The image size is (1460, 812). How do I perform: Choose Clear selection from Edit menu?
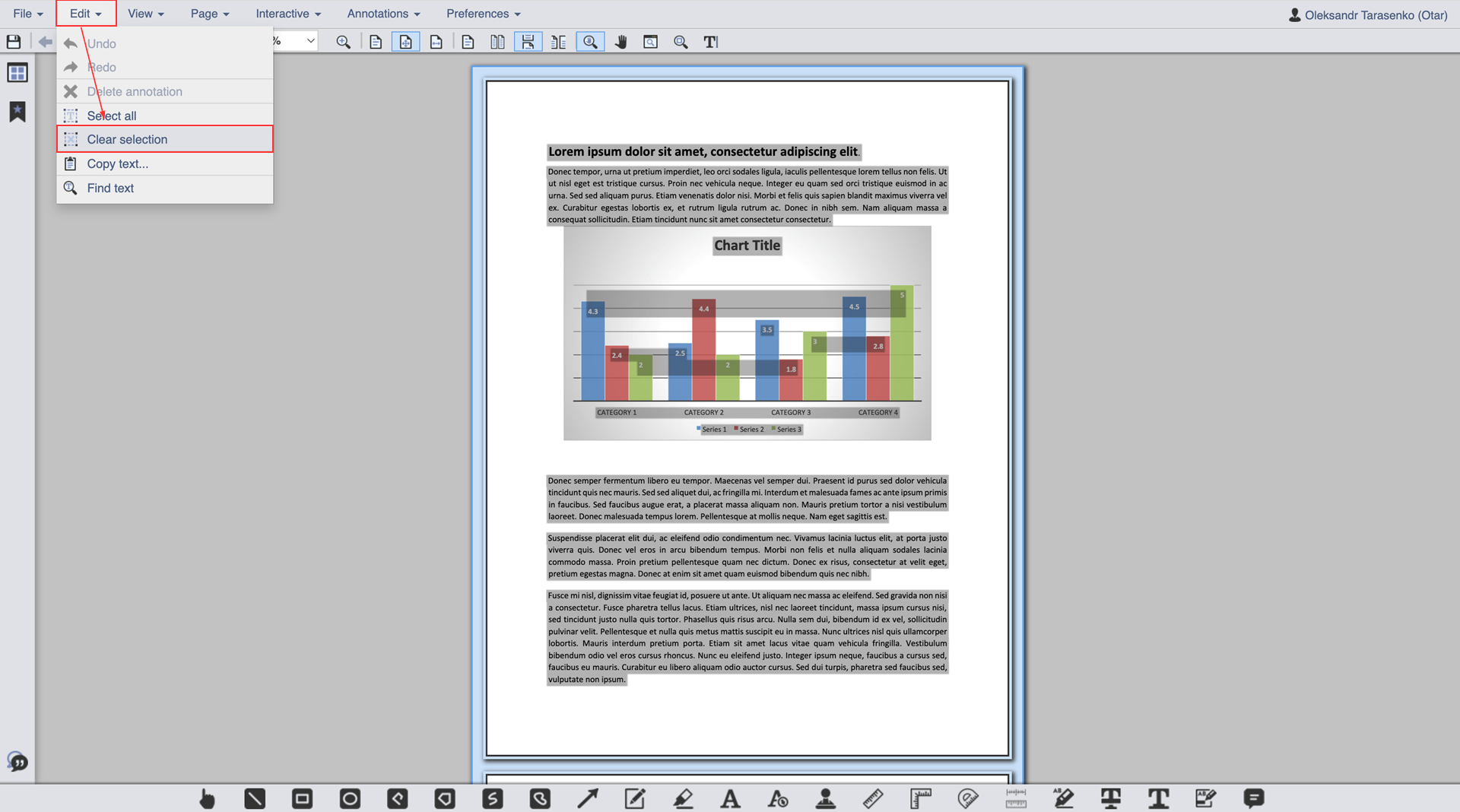point(127,139)
